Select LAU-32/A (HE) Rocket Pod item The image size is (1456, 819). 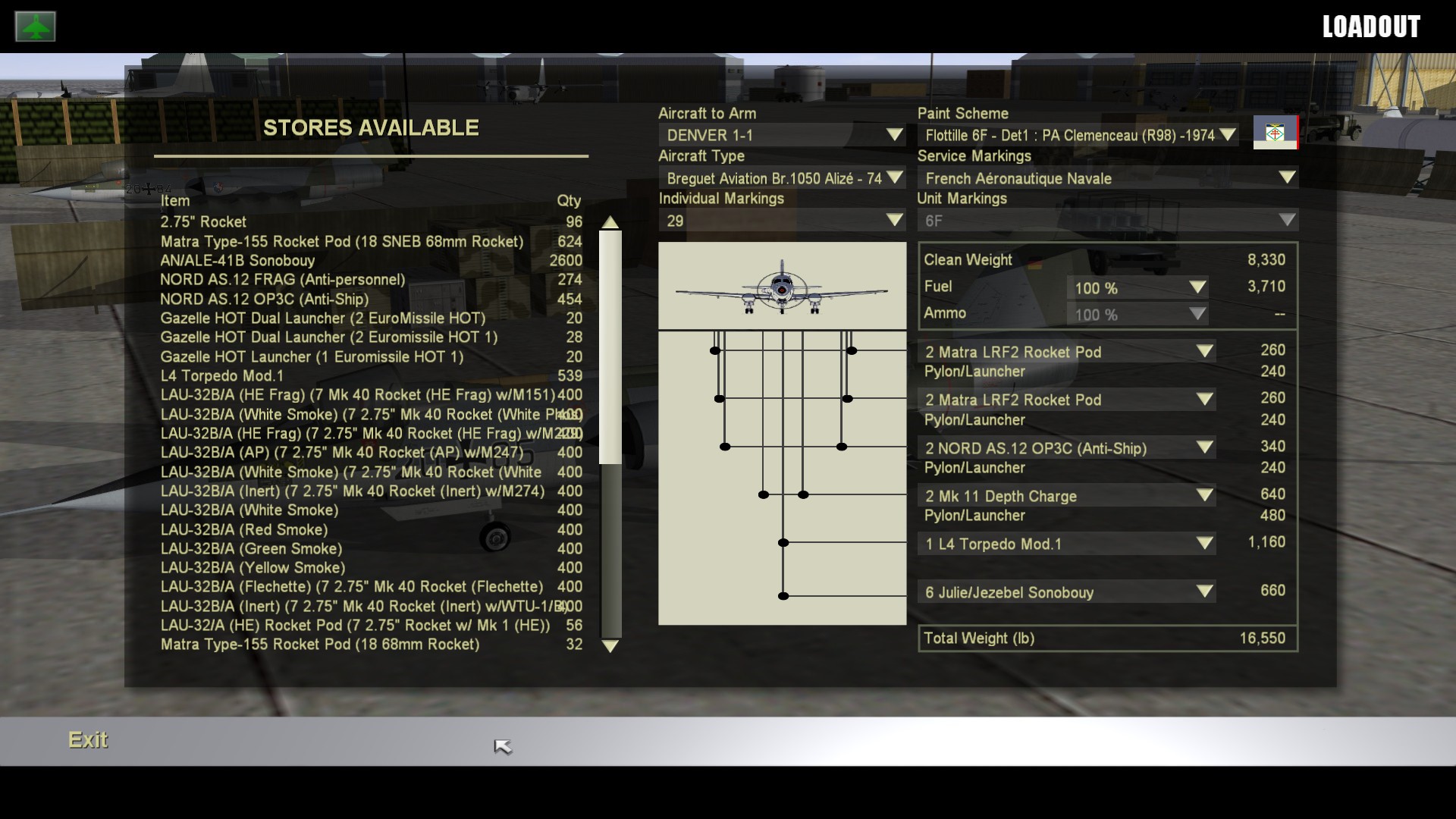tap(372, 625)
